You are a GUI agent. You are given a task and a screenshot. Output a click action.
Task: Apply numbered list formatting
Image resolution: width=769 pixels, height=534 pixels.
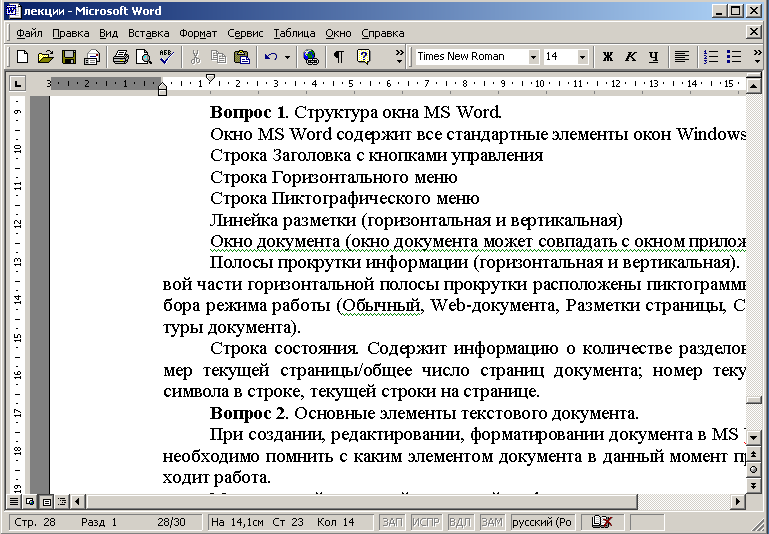click(x=710, y=57)
